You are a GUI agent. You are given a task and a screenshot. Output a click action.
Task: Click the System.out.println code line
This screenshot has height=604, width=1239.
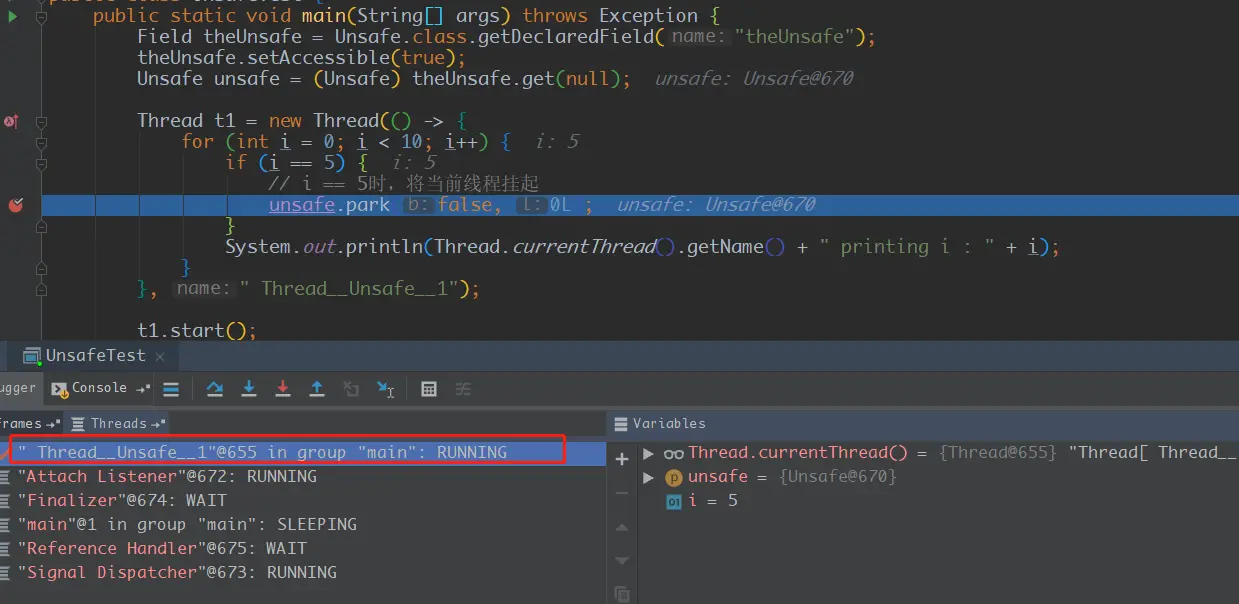642,247
